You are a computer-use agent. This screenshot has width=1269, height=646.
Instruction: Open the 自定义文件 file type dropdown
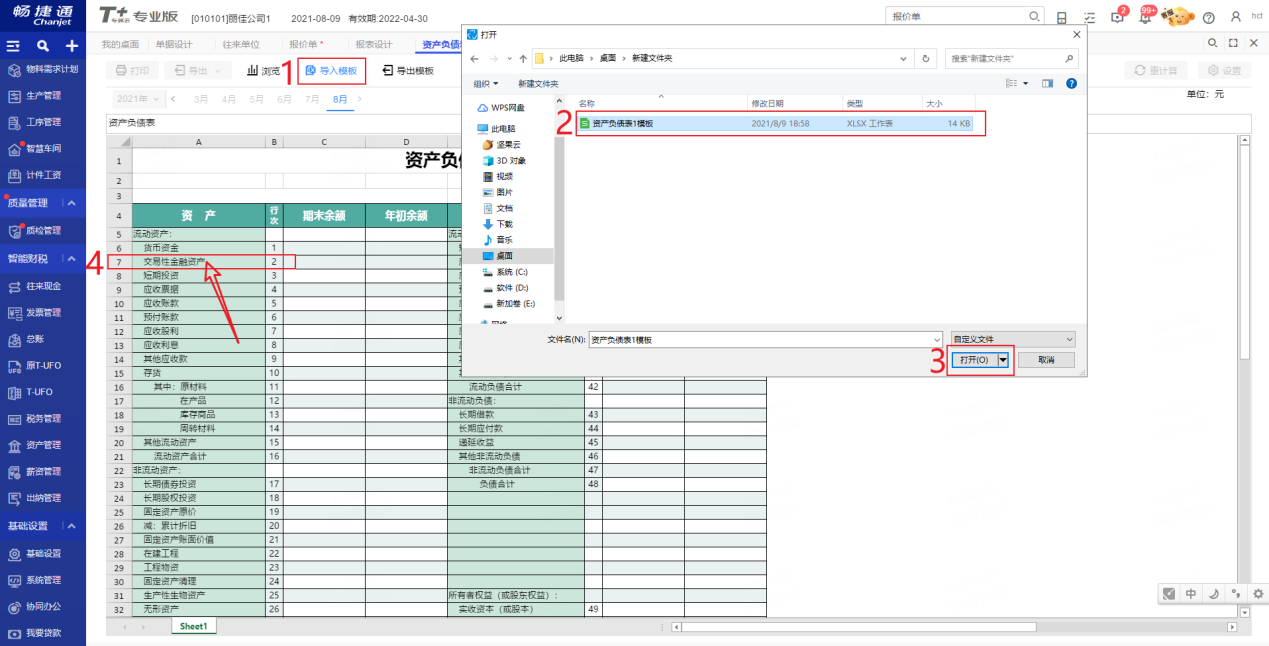point(1013,339)
